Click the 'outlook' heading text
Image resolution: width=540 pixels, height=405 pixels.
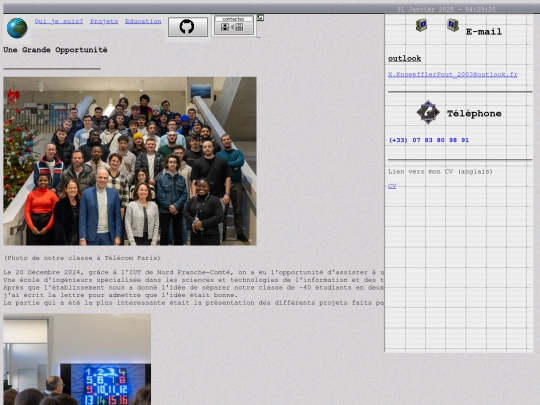tap(404, 59)
